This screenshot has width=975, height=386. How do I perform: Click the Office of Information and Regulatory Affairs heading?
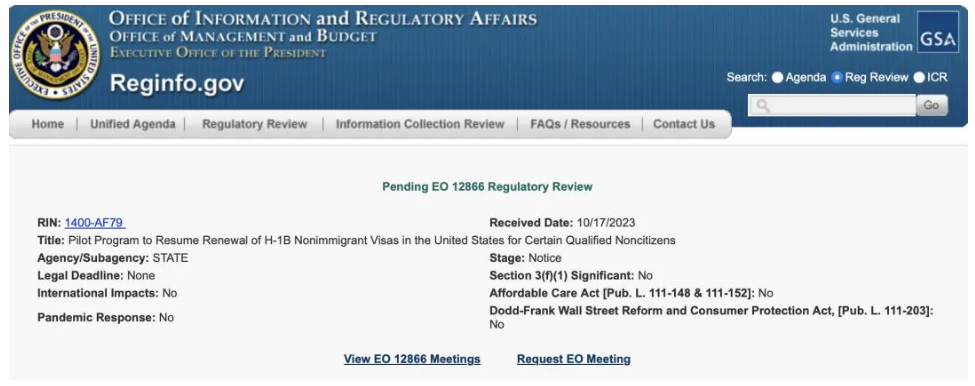pyautogui.click(x=323, y=19)
